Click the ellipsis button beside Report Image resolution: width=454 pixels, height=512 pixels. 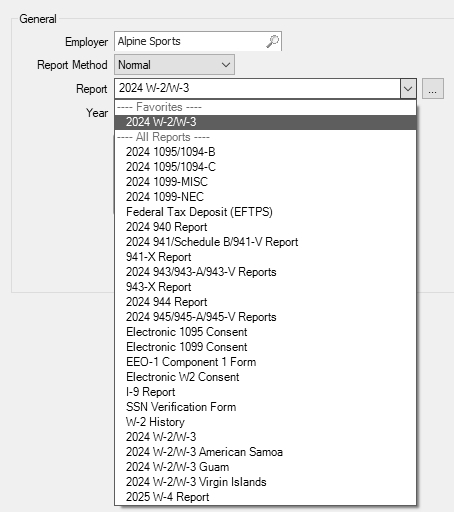click(433, 89)
